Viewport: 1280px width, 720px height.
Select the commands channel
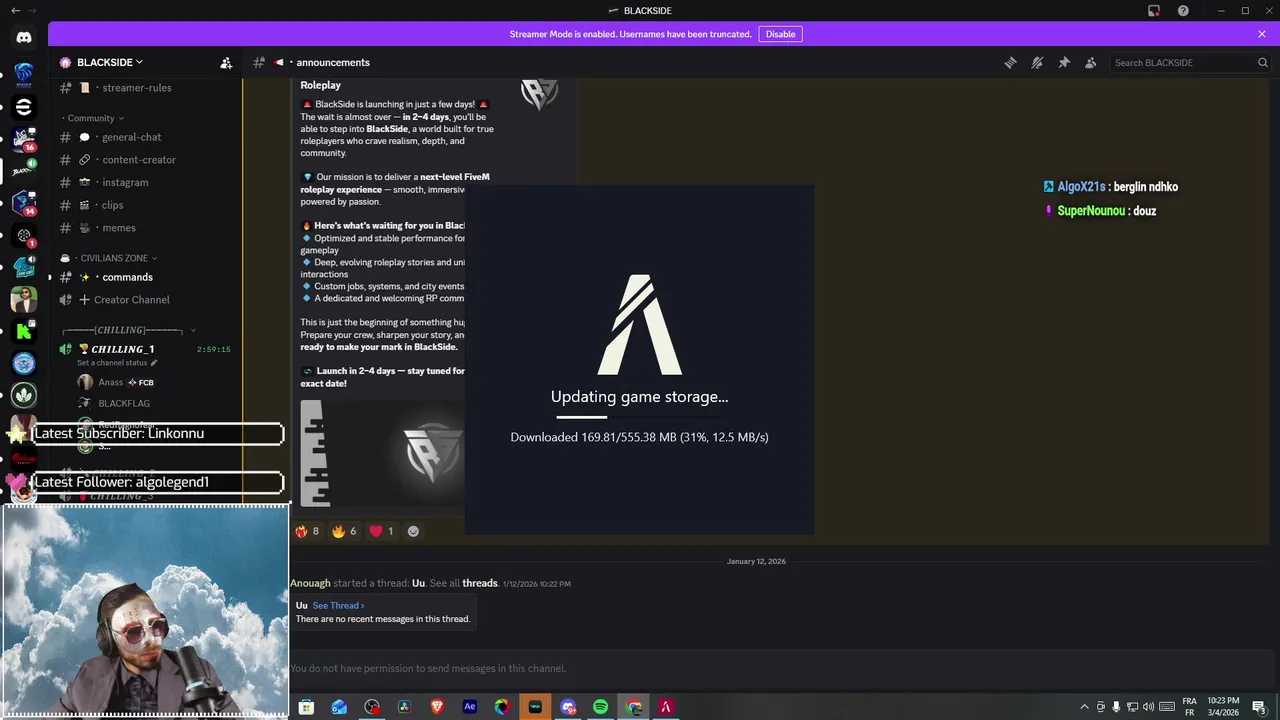pyautogui.click(x=127, y=277)
